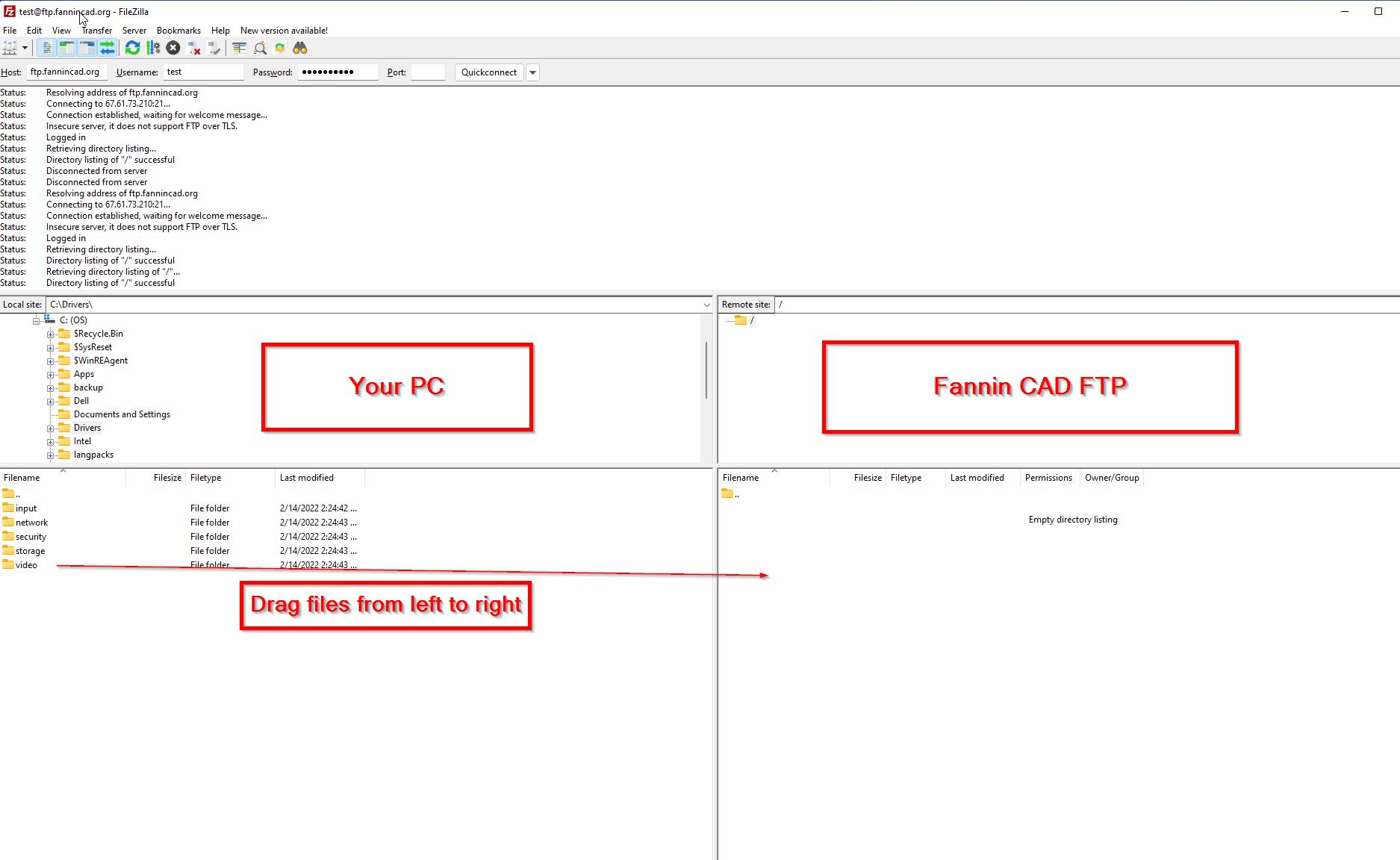The image size is (1400, 860).
Task: Open the Bookmarks menu
Action: [178, 31]
